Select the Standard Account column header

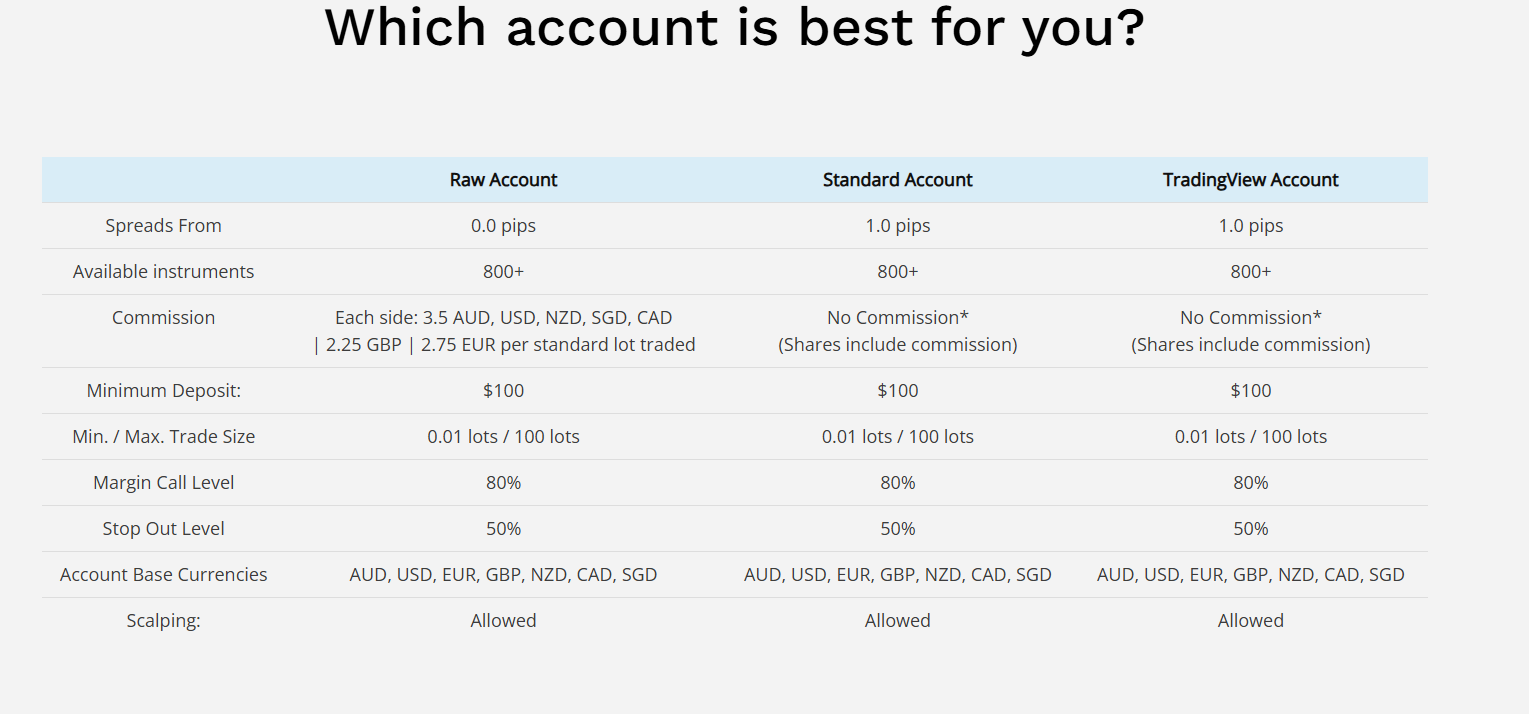point(897,180)
